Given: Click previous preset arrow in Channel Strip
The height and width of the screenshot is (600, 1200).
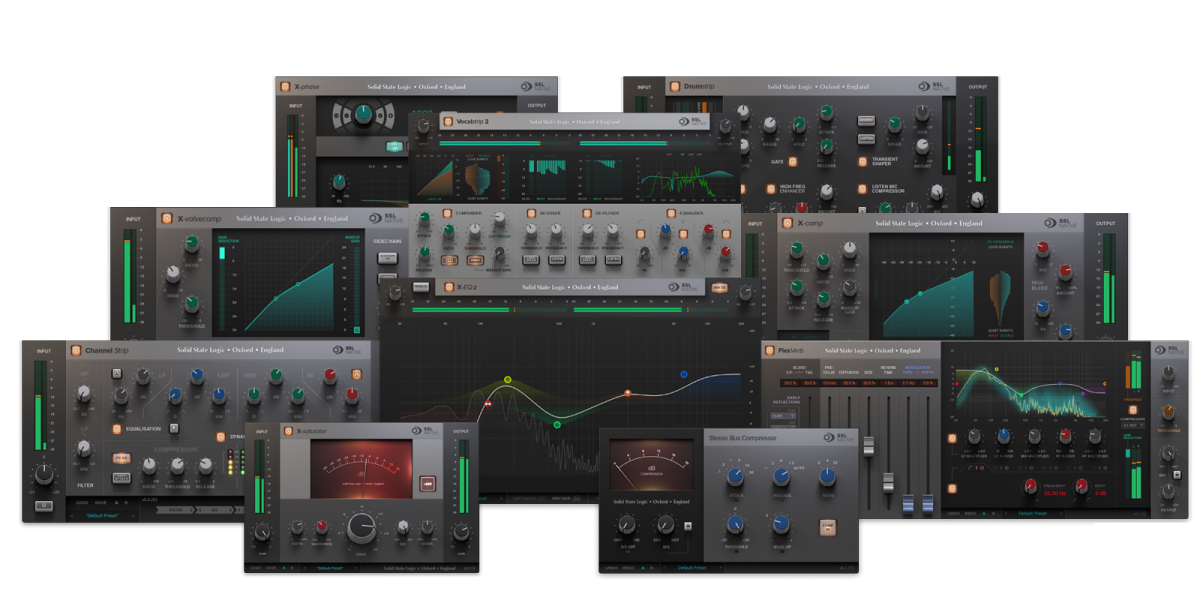Looking at the screenshot, I should [x=71, y=515].
